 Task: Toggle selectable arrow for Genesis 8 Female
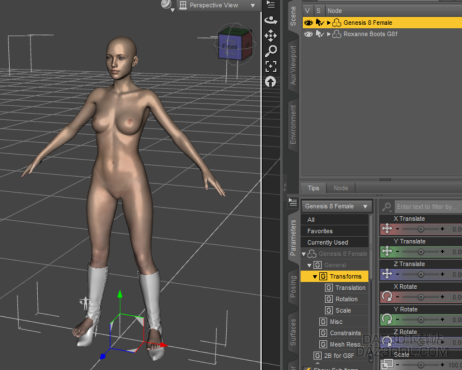[320, 23]
